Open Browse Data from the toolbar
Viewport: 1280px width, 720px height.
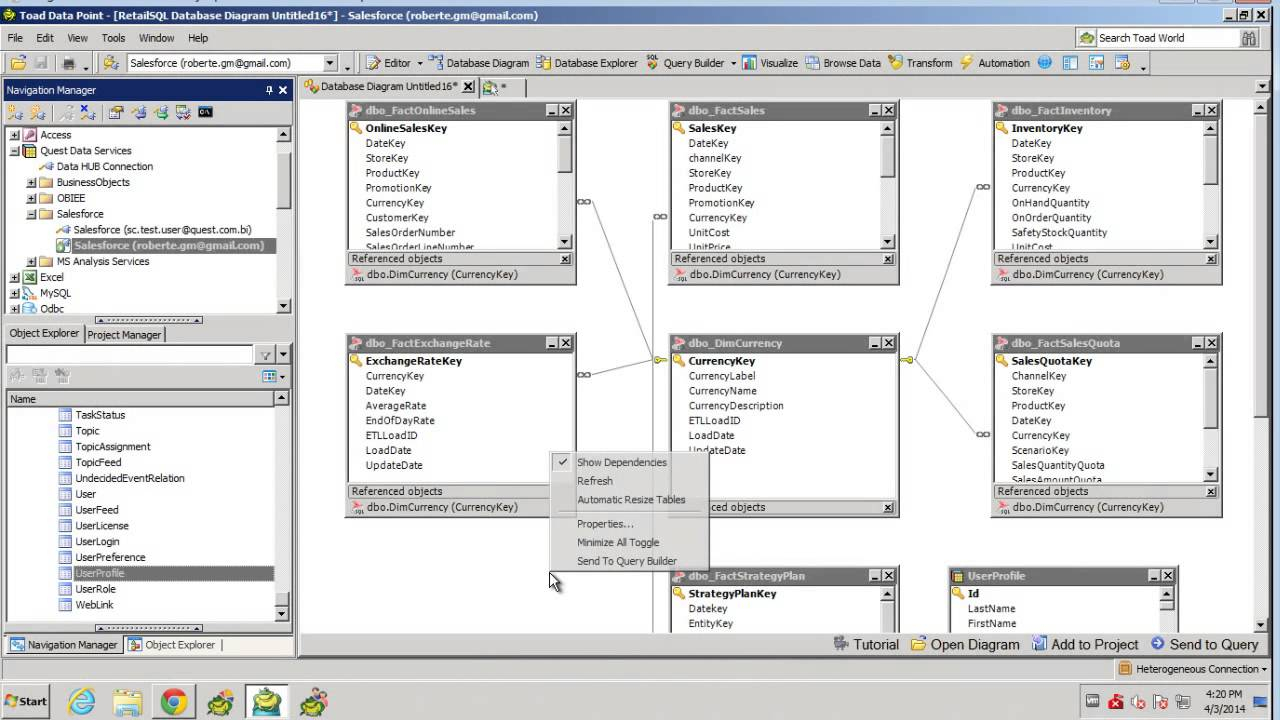[842, 63]
